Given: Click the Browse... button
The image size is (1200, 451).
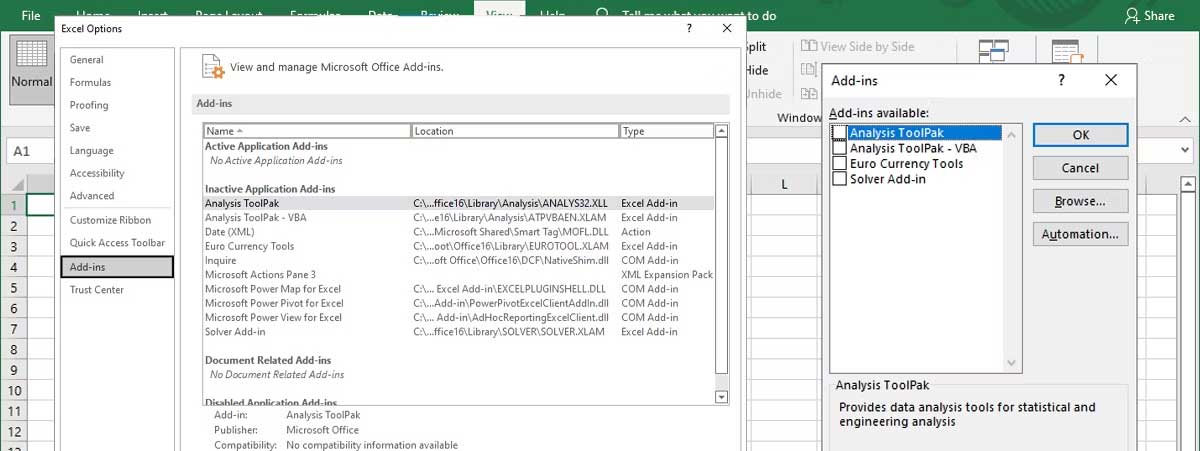Looking at the screenshot, I should (x=1080, y=201).
